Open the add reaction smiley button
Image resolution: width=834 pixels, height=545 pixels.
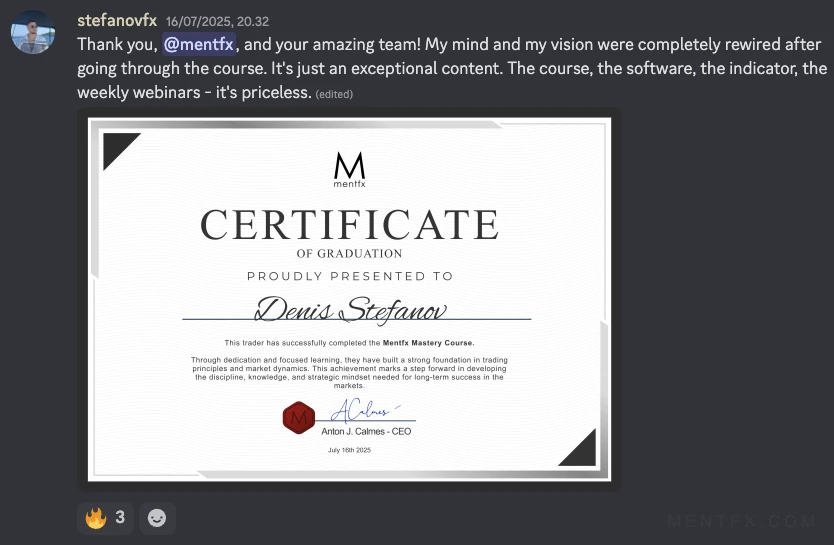tap(157, 518)
